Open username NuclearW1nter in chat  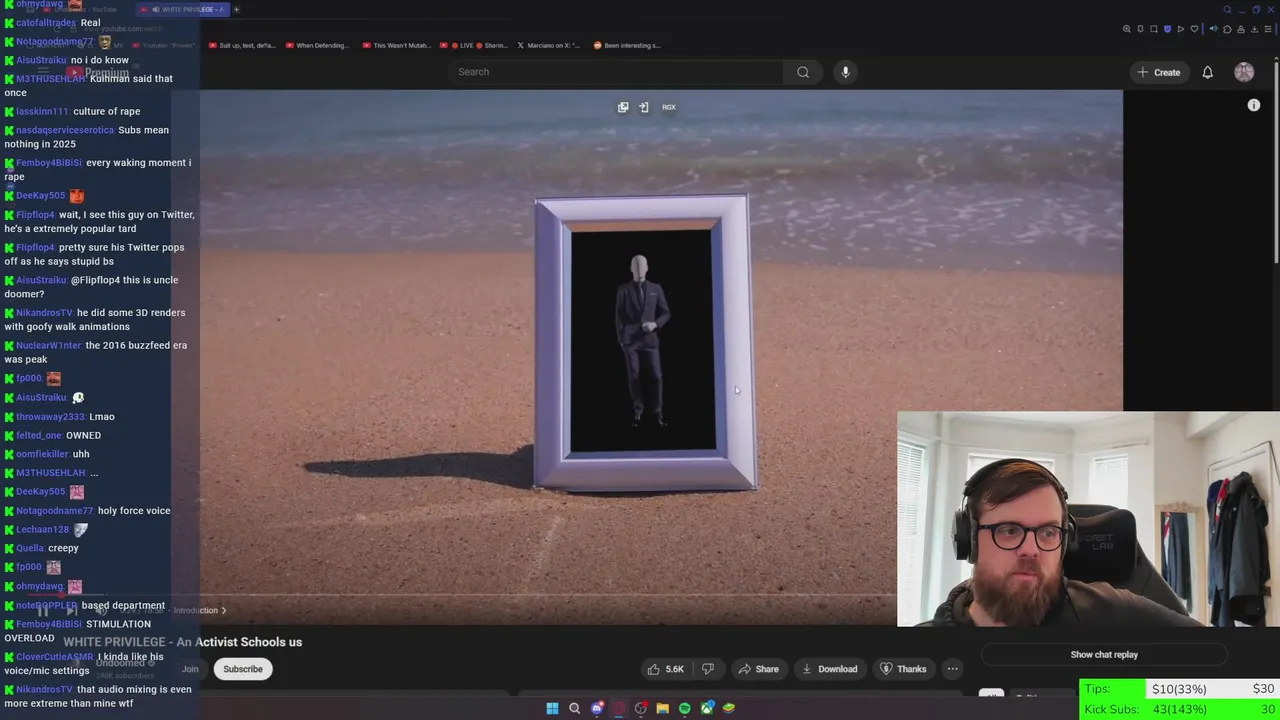(48, 346)
